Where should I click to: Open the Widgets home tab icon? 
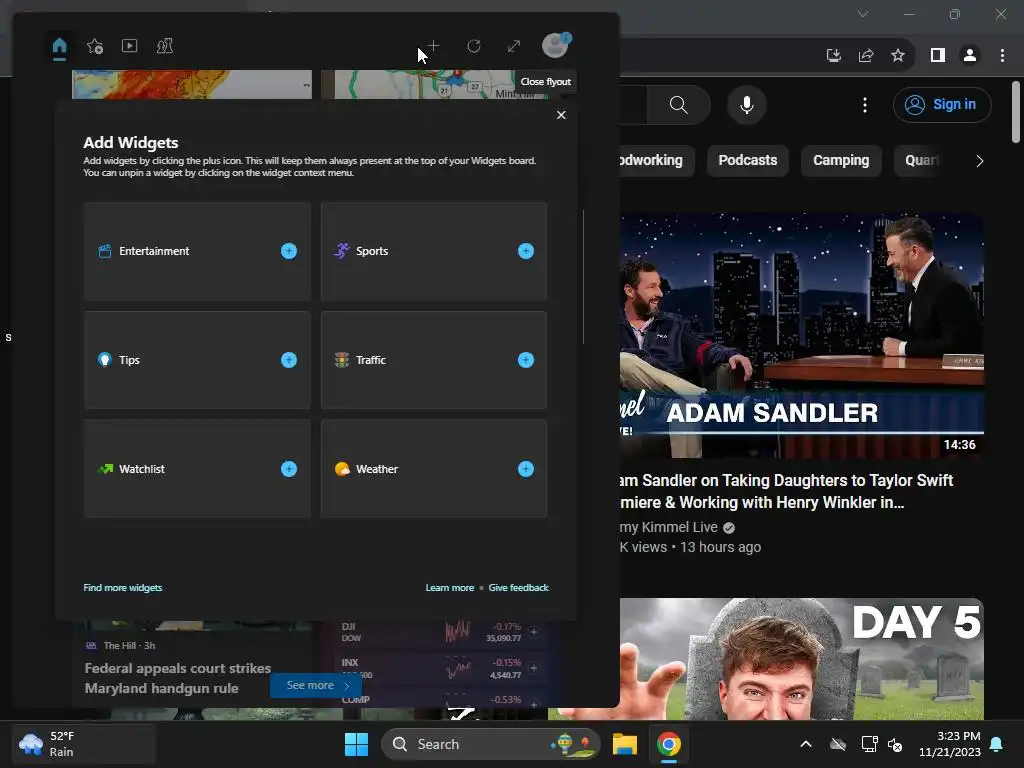click(59, 46)
